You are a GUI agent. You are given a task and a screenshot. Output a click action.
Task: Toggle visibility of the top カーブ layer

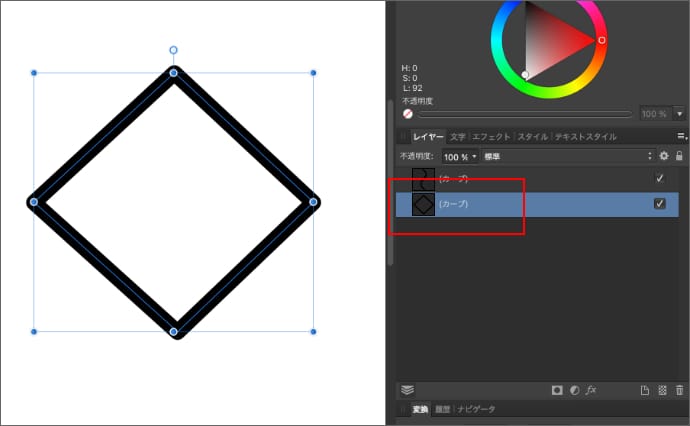[660, 178]
